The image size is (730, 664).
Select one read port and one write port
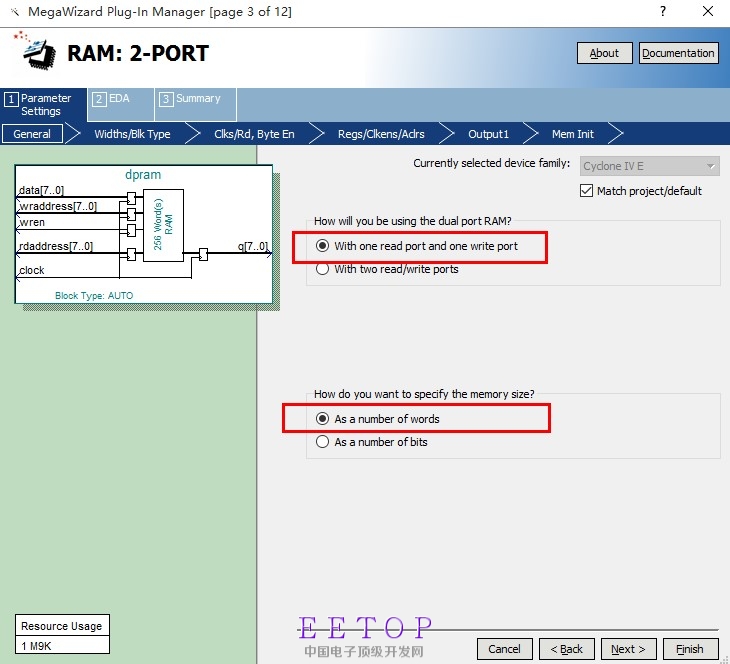click(322, 246)
